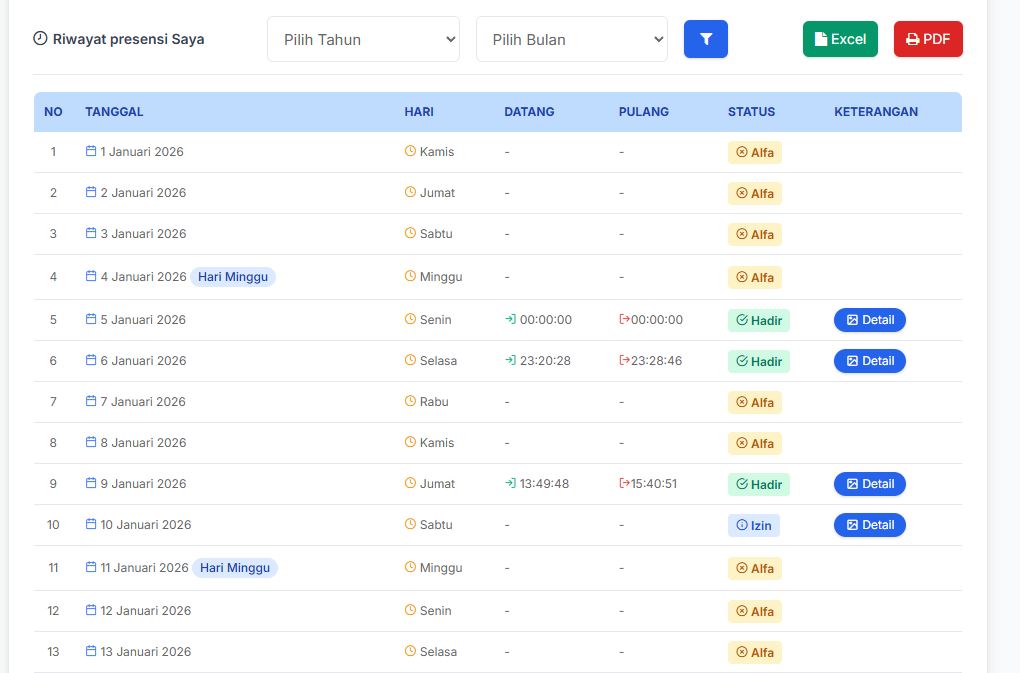Open Detail for 5 Januari 2026
The height and width of the screenshot is (673, 1020).
coord(869,320)
